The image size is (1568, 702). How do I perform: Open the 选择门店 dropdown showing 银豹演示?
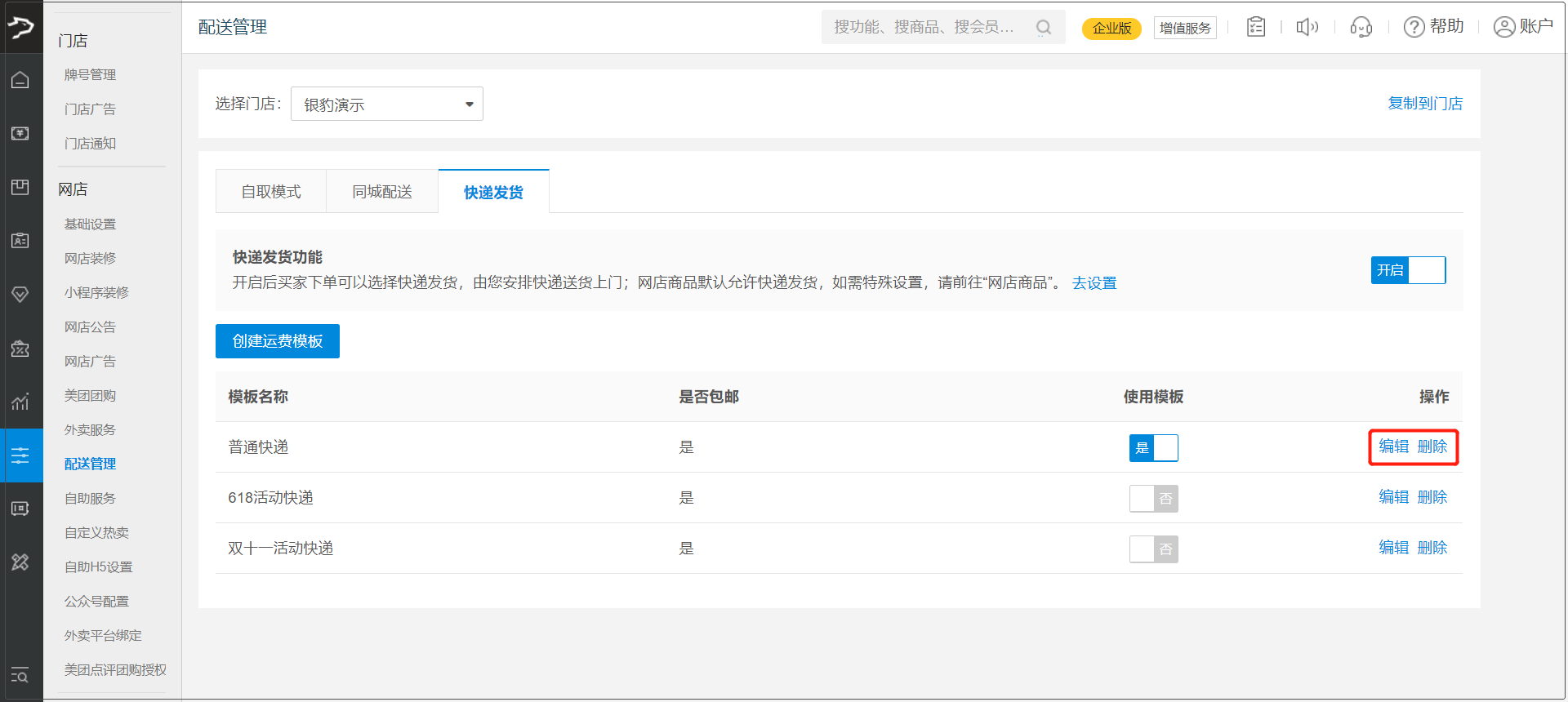[387, 104]
